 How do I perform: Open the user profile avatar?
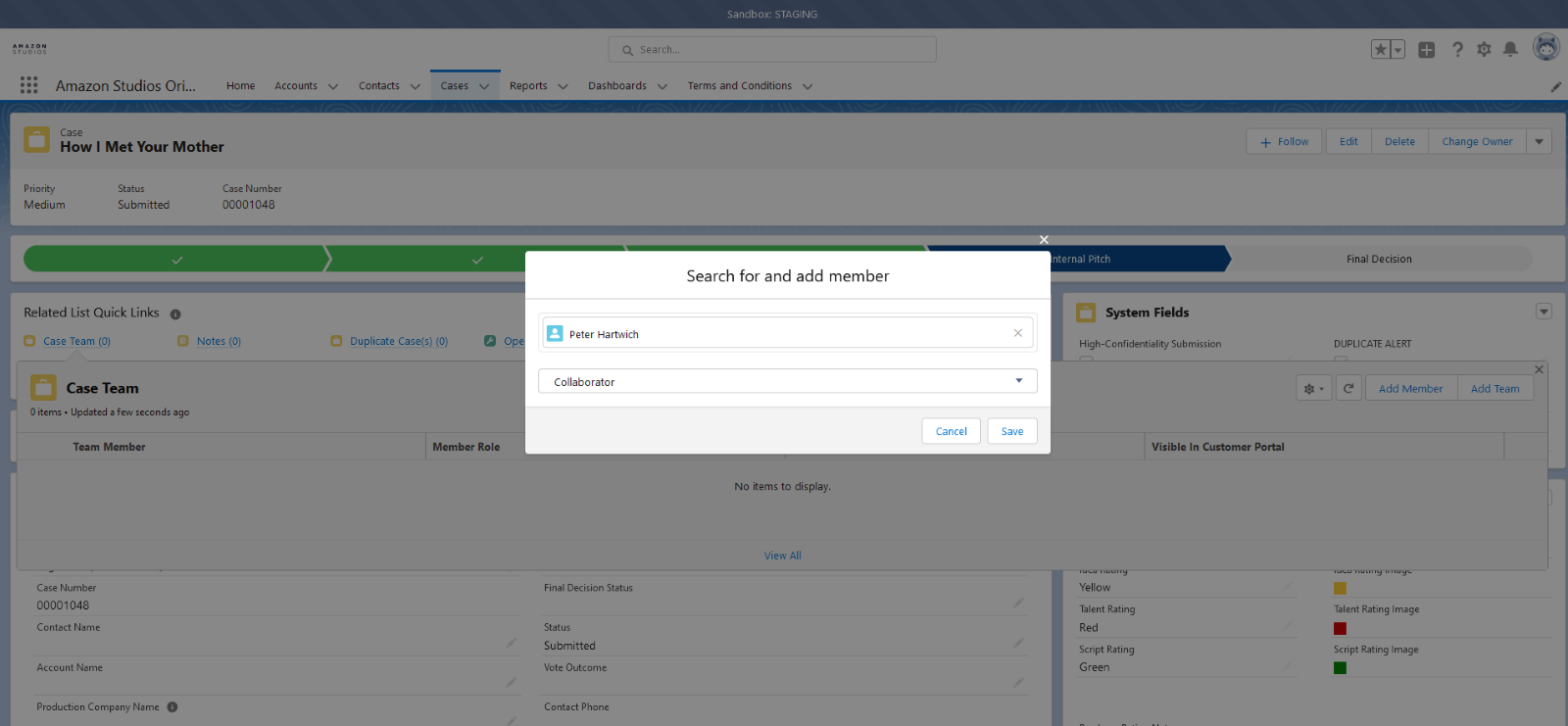1546,47
